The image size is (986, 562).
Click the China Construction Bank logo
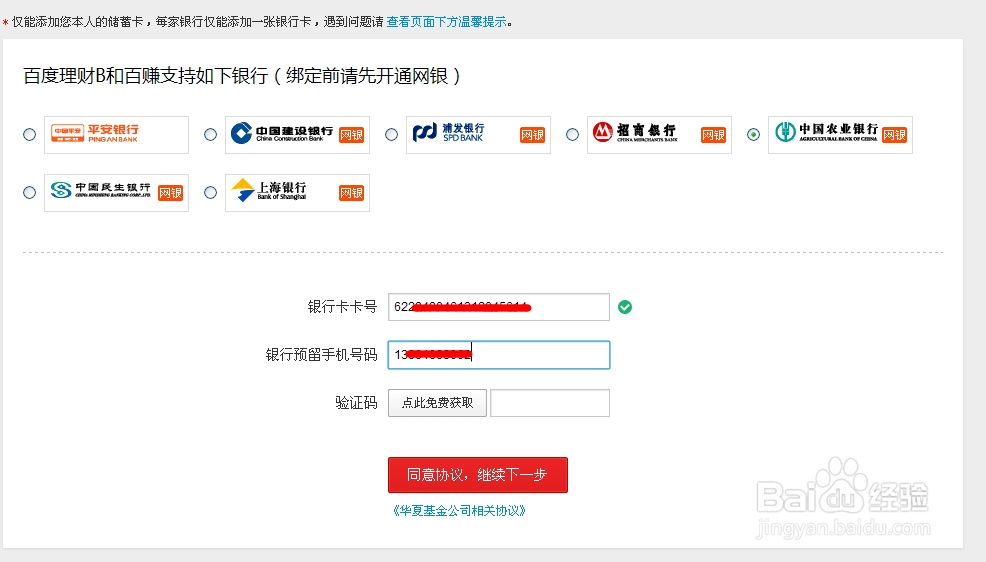point(297,135)
